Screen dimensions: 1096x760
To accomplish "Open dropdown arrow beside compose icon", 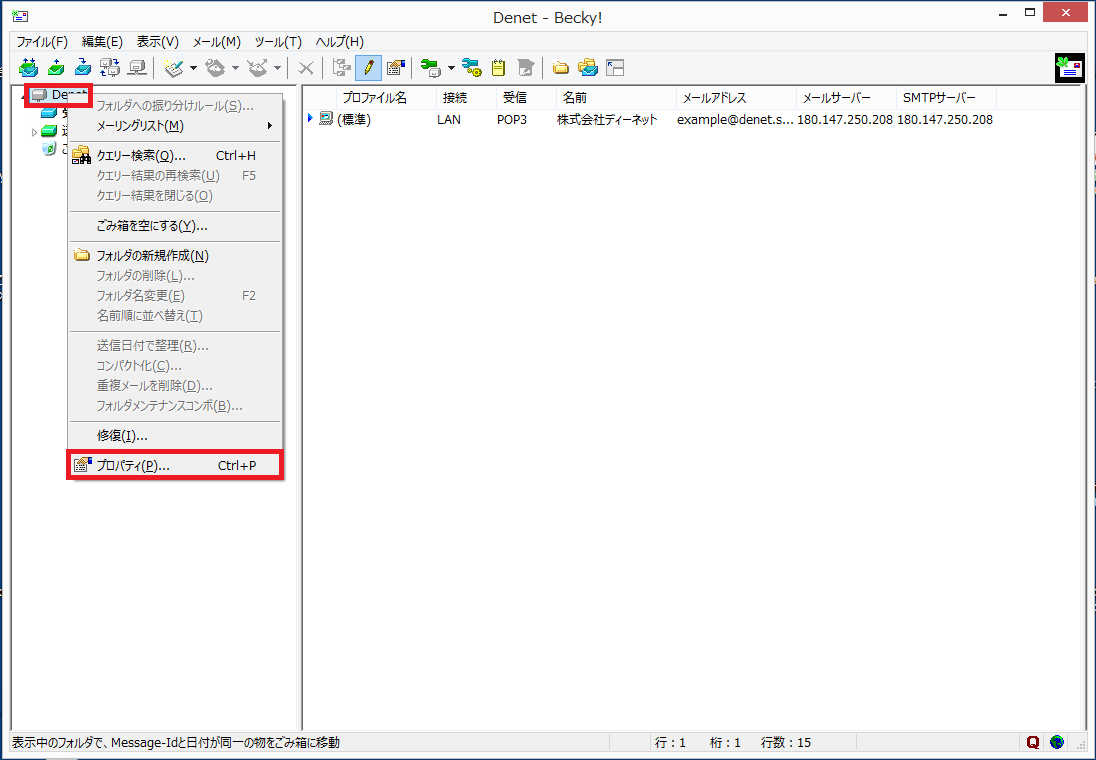I will click(x=194, y=68).
